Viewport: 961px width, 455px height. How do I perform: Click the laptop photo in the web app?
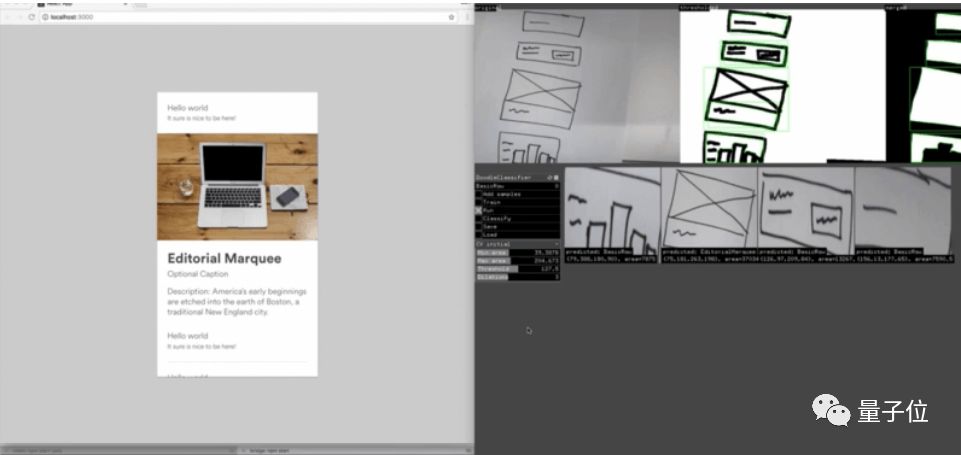pos(237,186)
